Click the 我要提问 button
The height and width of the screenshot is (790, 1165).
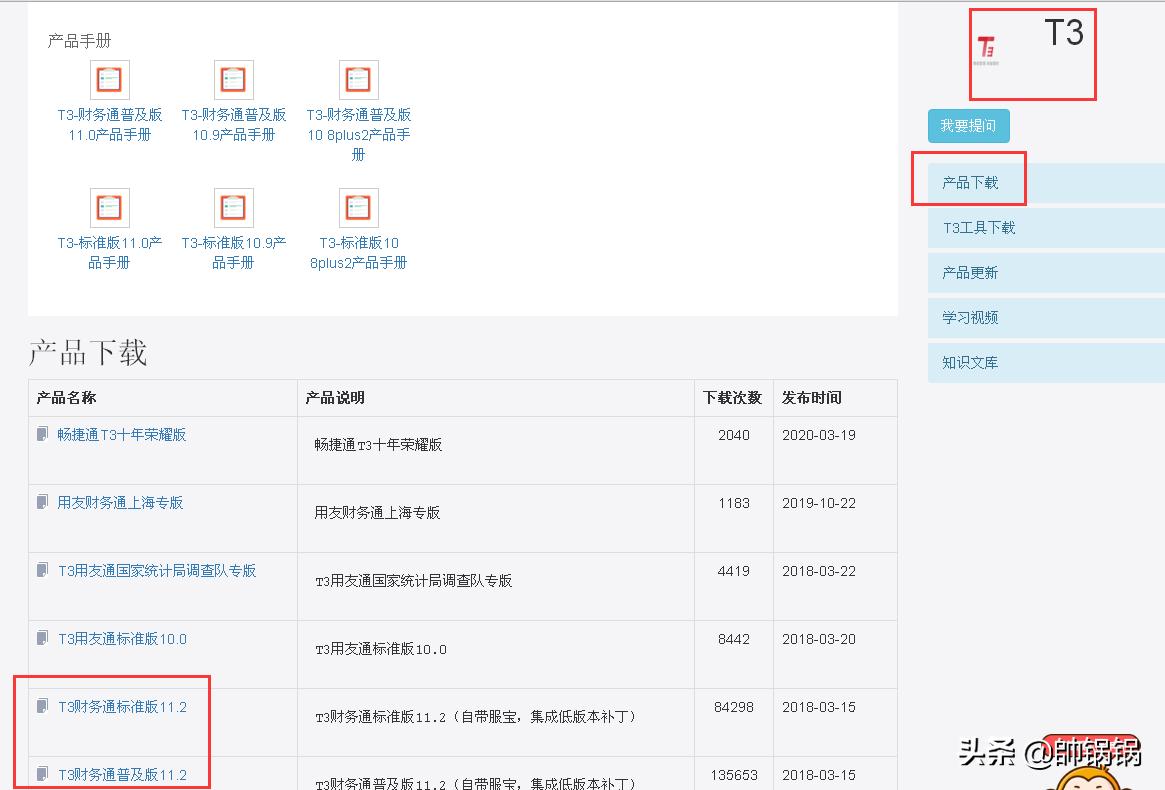point(967,126)
